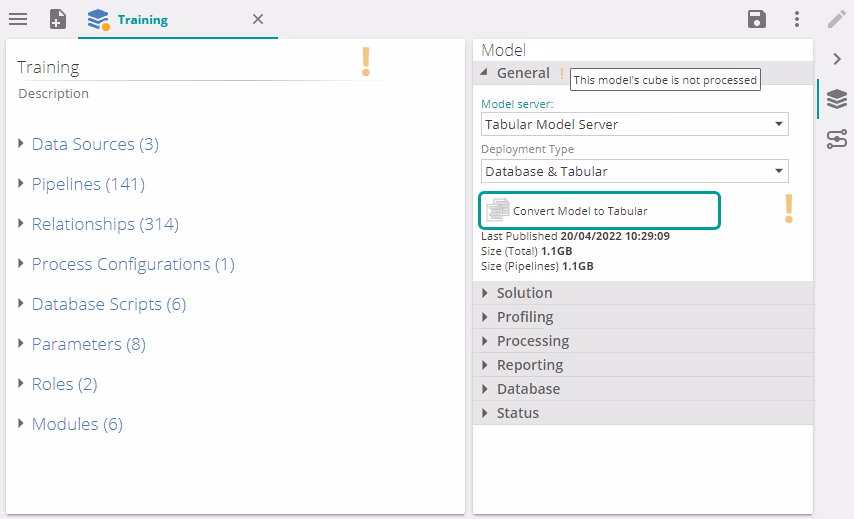Click the right chevron to collapse sidebar
This screenshot has width=854, height=519.
pyautogui.click(x=837, y=59)
